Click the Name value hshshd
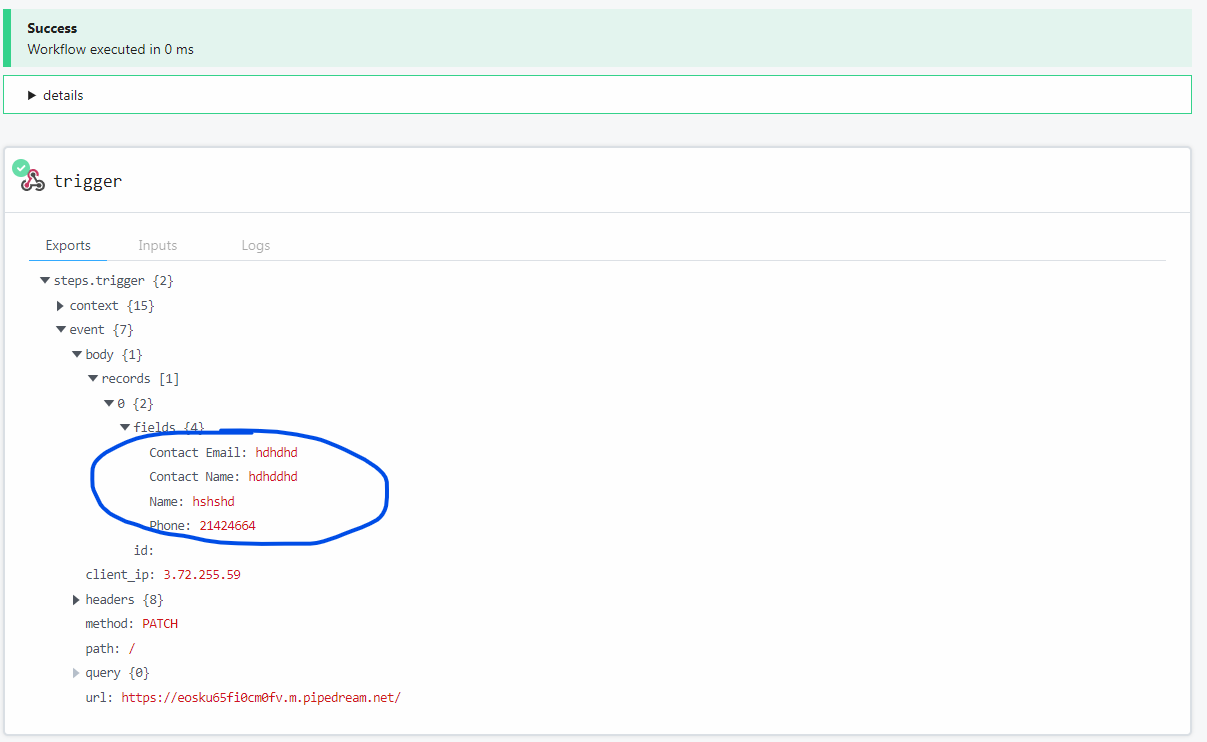The image size is (1207, 742). coord(214,501)
